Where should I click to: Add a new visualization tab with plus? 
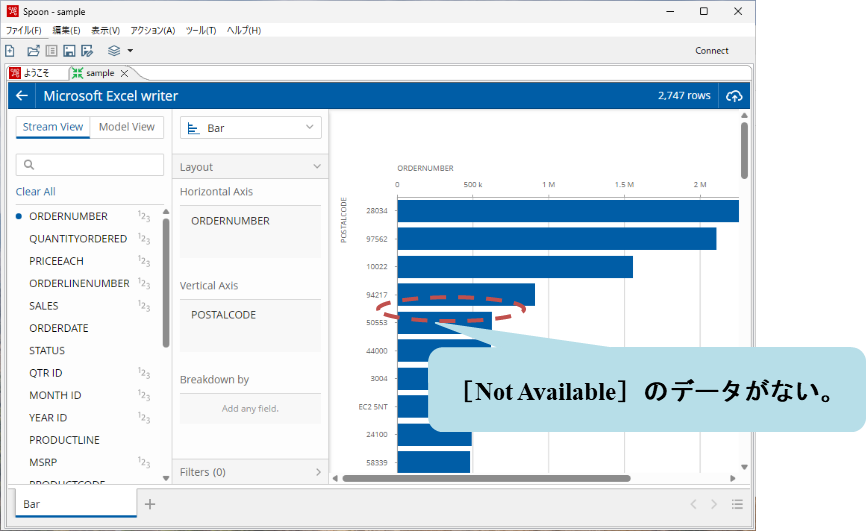[150, 504]
